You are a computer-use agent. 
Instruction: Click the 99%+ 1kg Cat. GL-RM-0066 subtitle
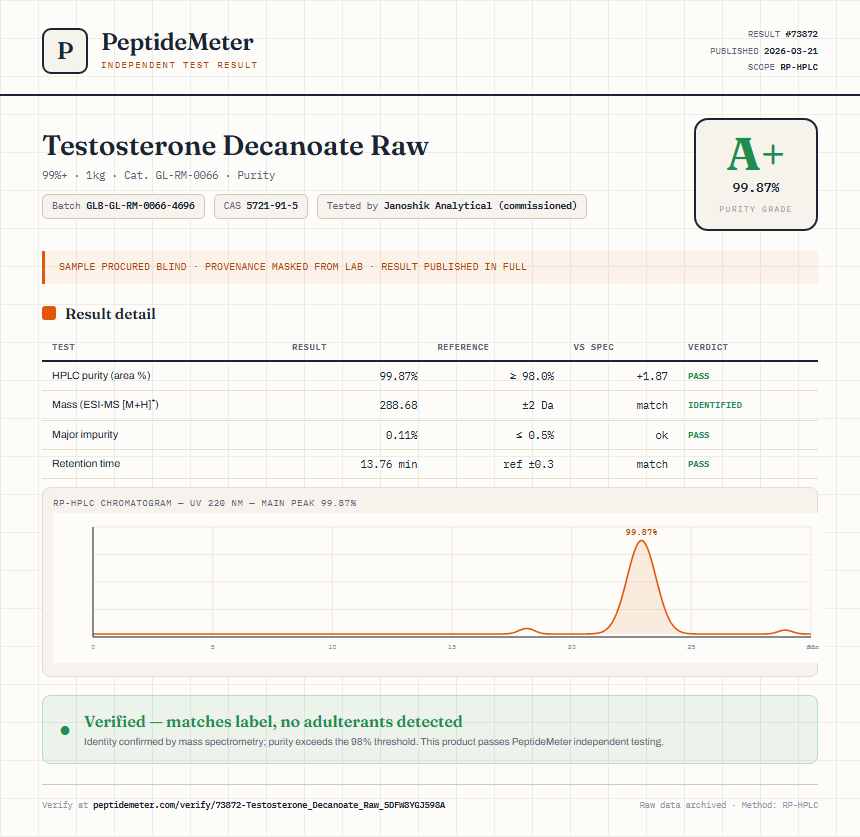tap(159, 176)
